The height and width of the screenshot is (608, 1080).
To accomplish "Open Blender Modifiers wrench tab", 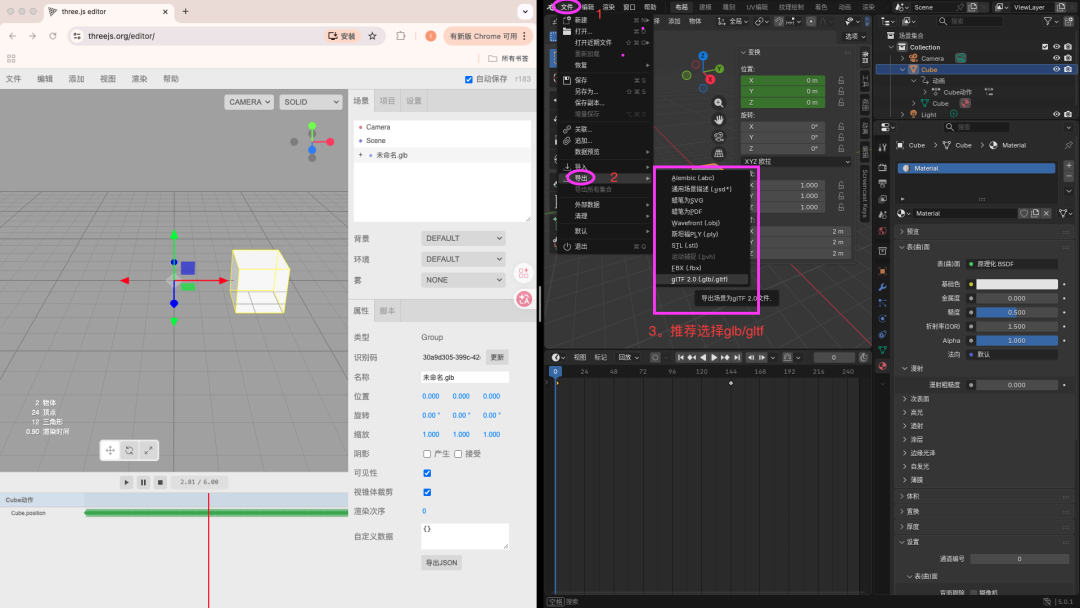I will click(882, 287).
